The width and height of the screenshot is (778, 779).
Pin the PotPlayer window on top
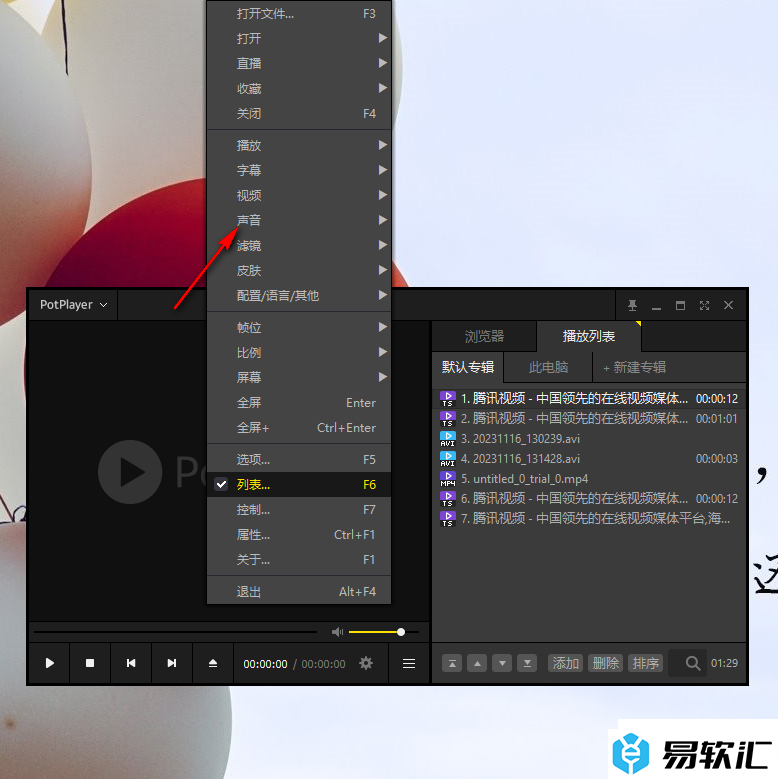[x=632, y=305]
